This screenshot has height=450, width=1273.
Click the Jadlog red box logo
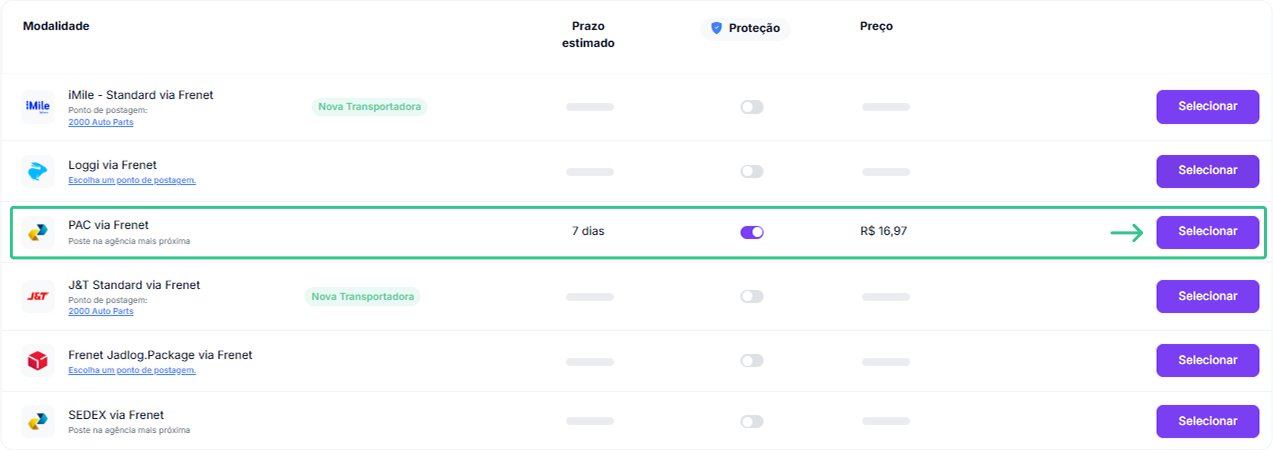tap(38, 360)
